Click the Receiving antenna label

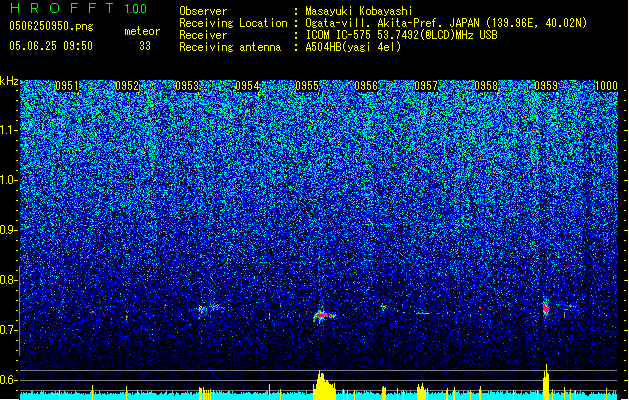[x=230, y=47]
